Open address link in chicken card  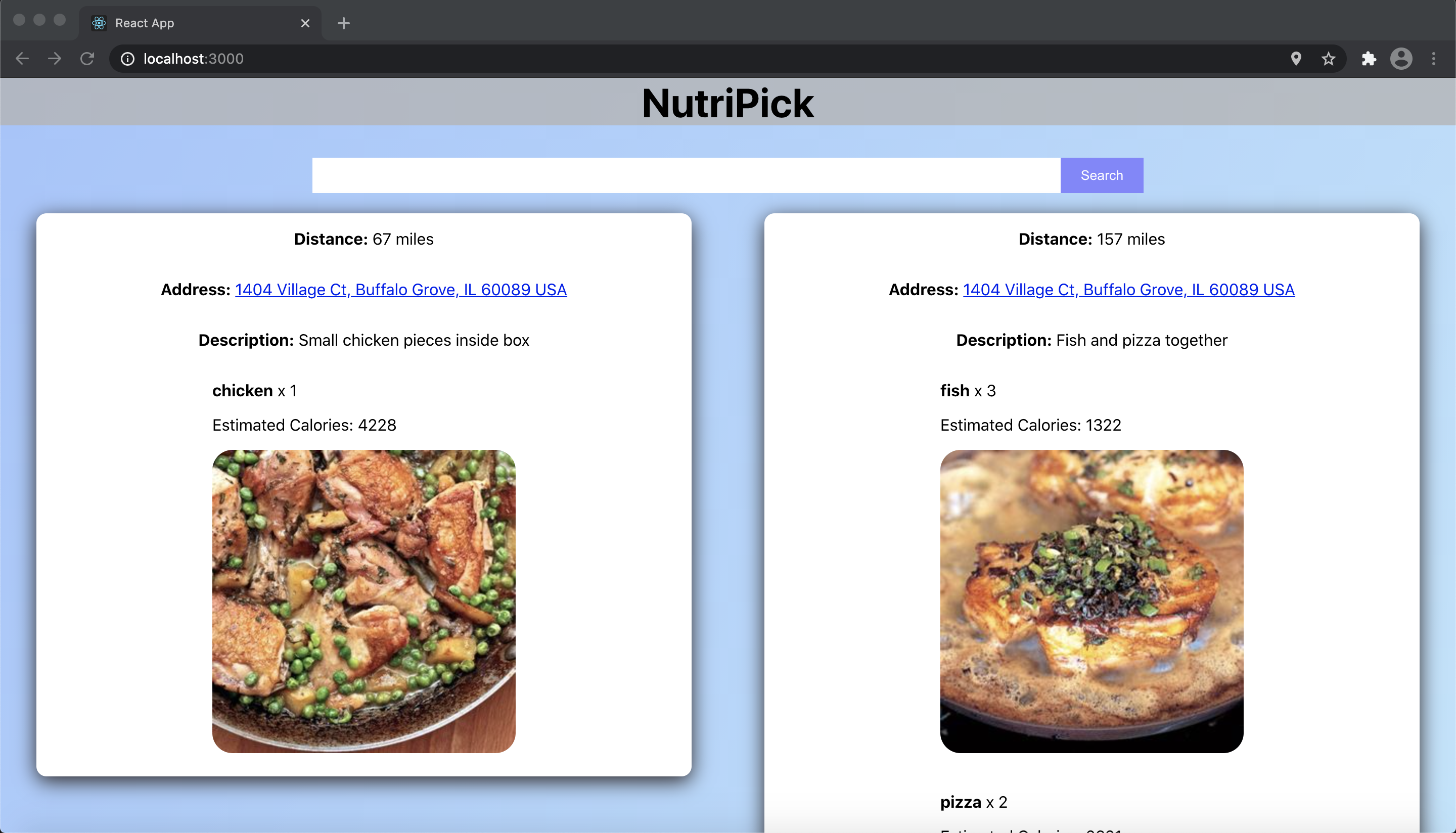(x=400, y=290)
